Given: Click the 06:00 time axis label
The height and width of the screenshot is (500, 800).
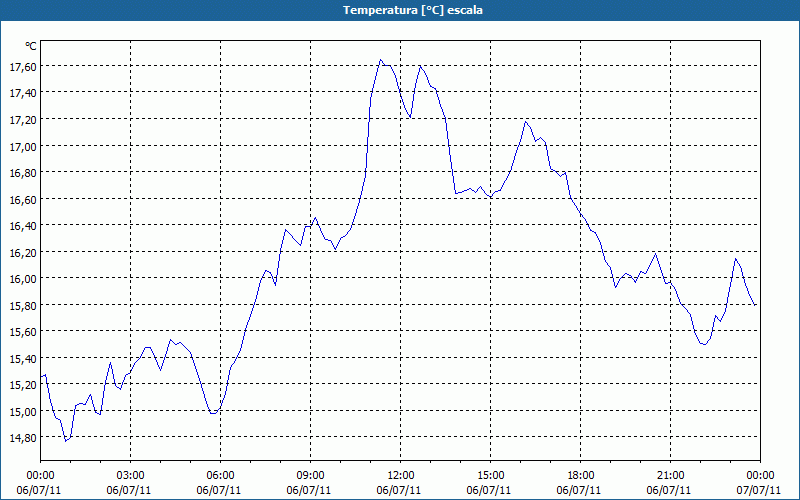Looking at the screenshot, I should [220, 476].
